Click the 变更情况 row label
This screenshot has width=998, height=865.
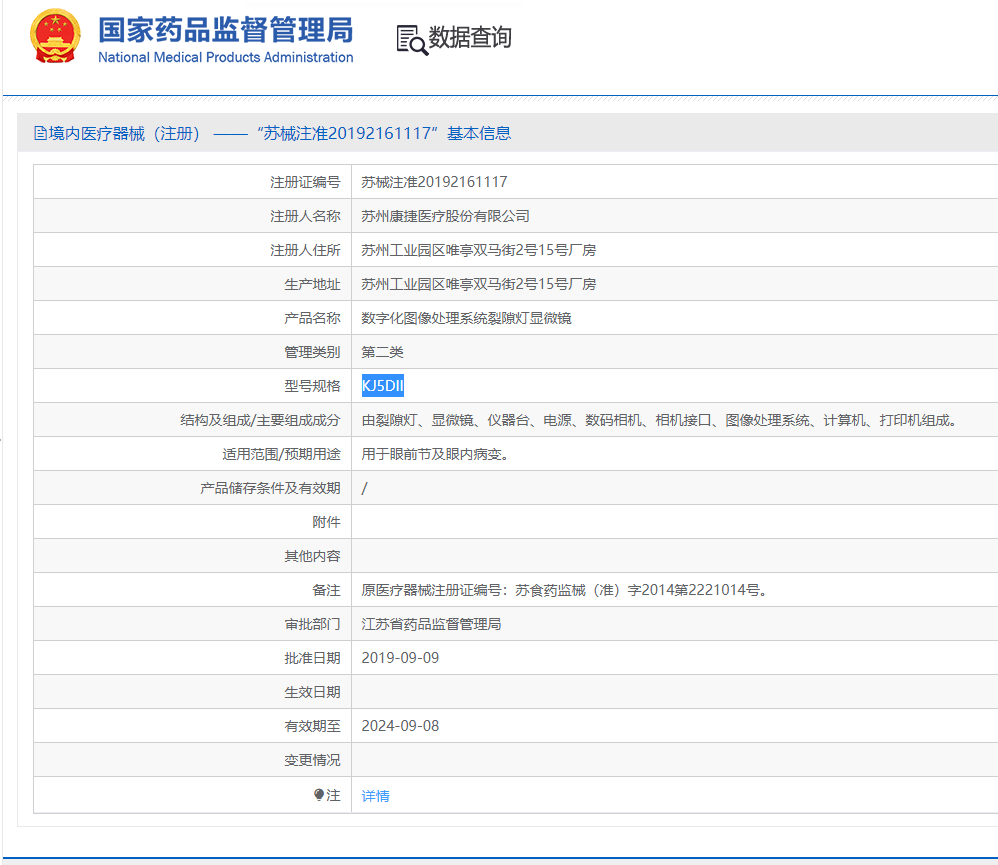click(313, 760)
